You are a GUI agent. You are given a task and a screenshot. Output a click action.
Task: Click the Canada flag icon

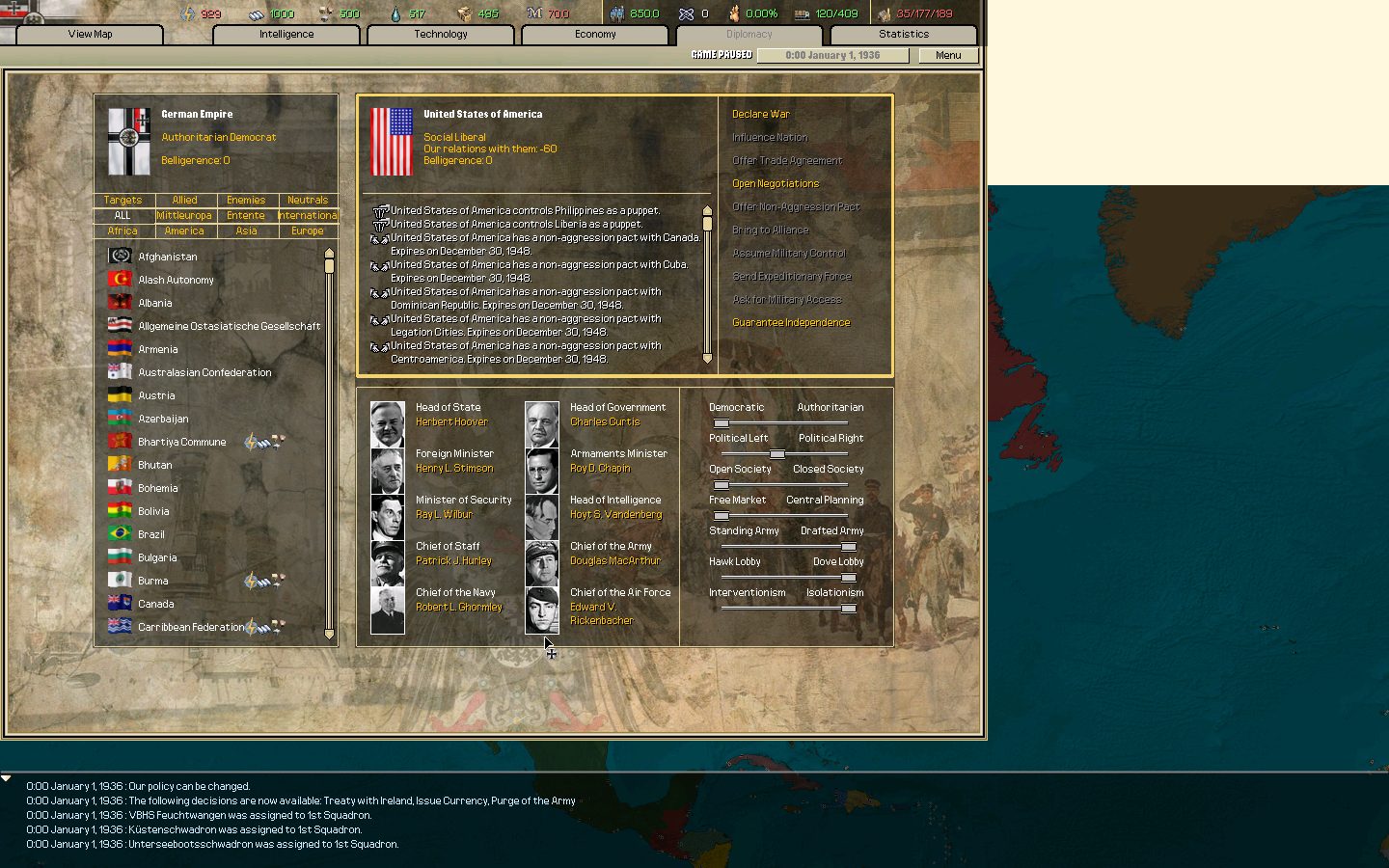[x=120, y=604]
